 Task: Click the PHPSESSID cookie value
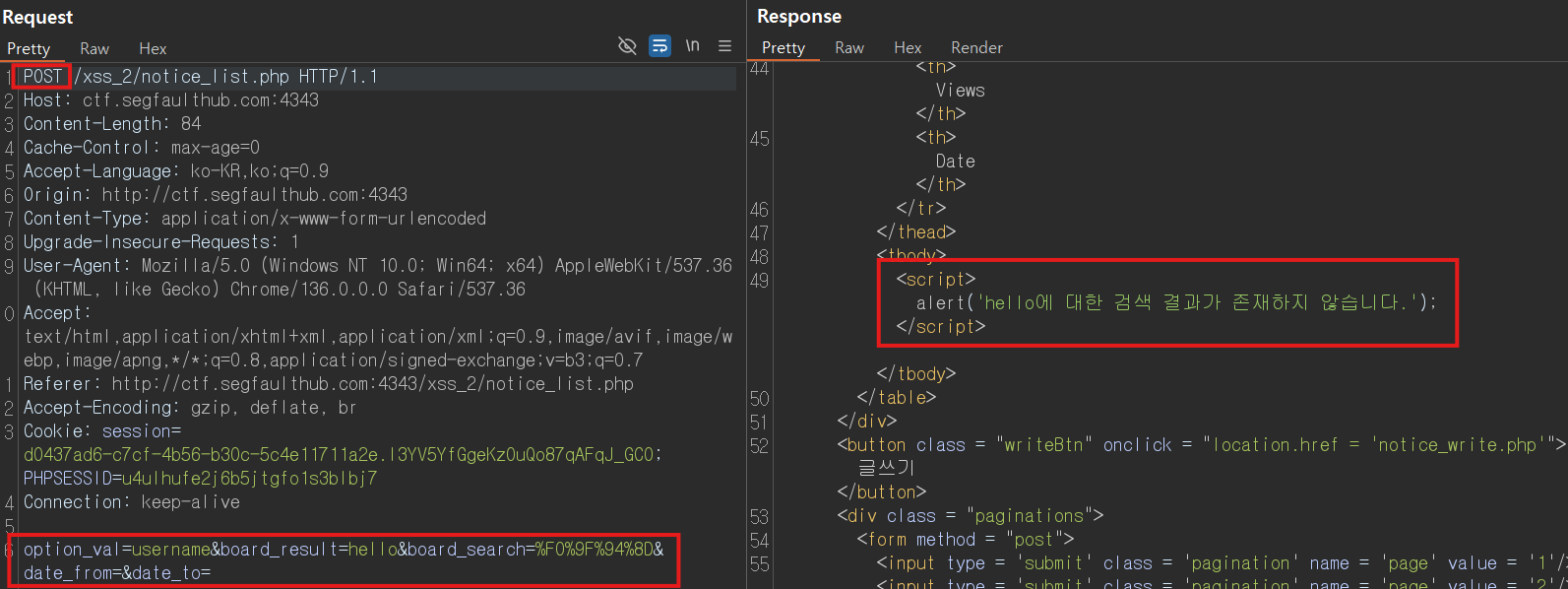click(200, 479)
